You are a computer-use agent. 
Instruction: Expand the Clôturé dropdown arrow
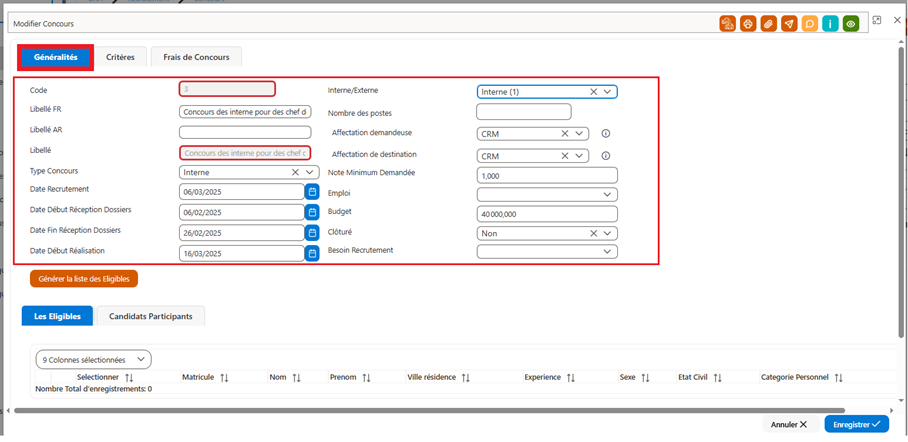(x=607, y=233)
